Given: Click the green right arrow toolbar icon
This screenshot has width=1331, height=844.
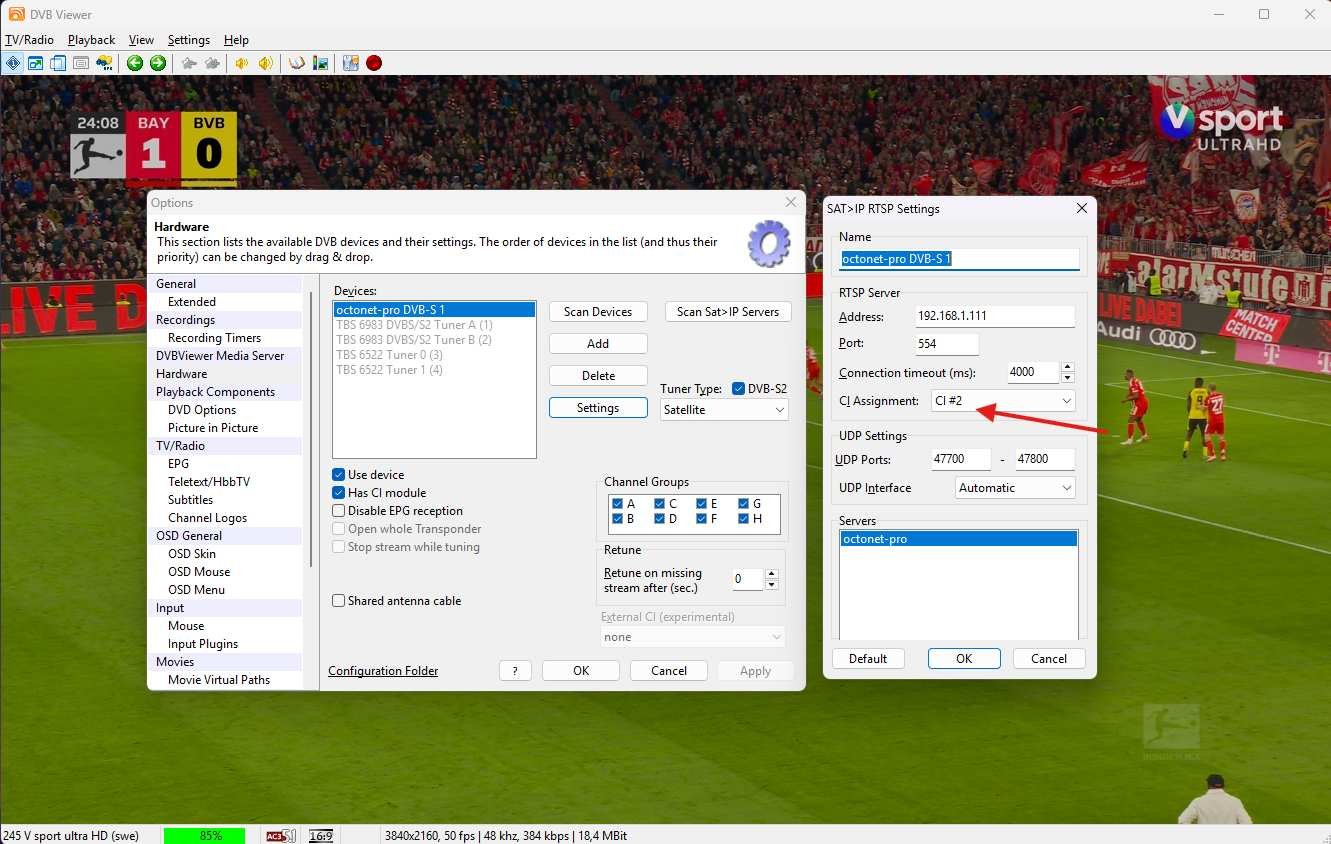Looking at the screenshot, I should [x=158, y=63].
